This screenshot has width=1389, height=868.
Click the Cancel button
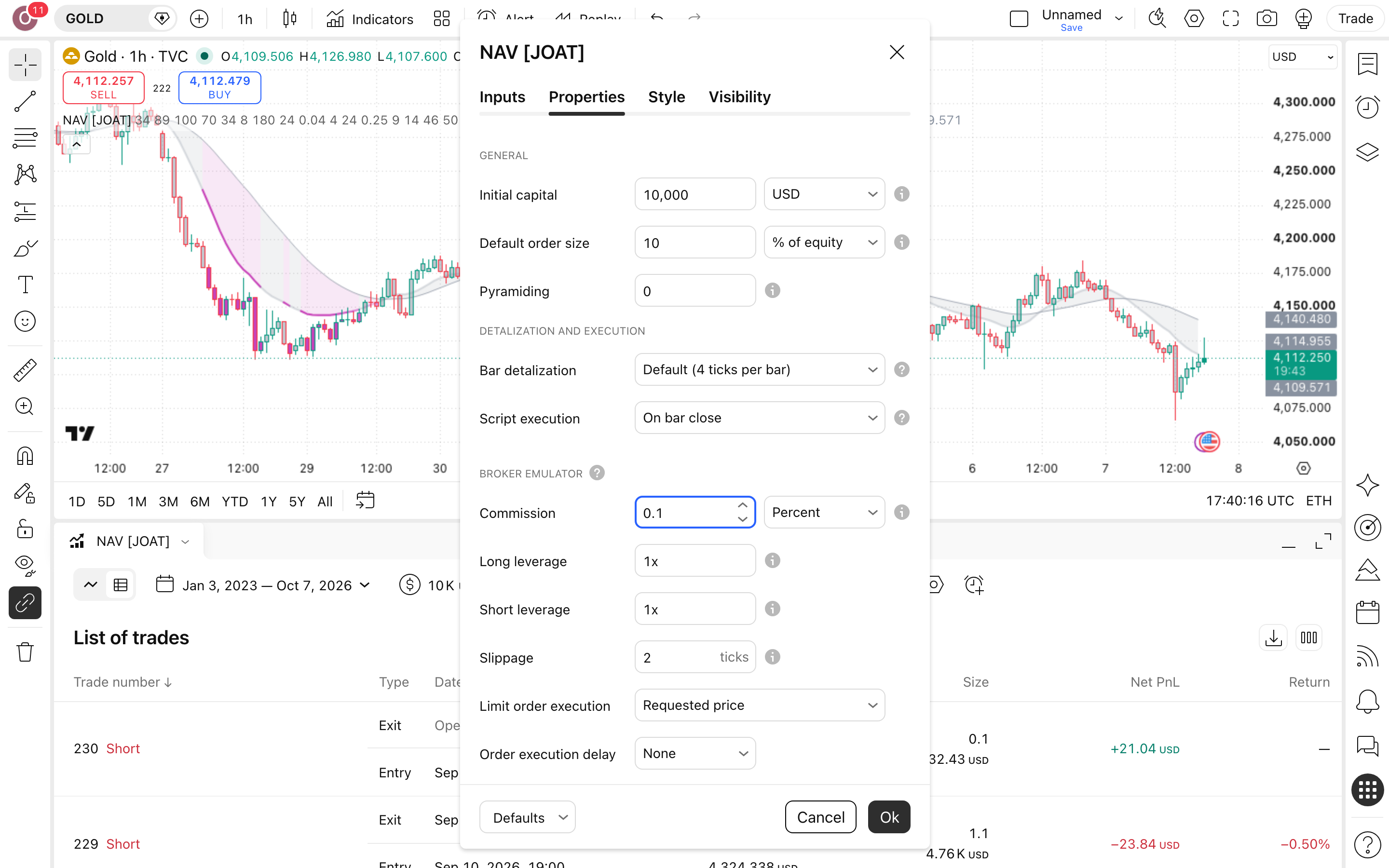pyautogui.click(x=821, y=817)
